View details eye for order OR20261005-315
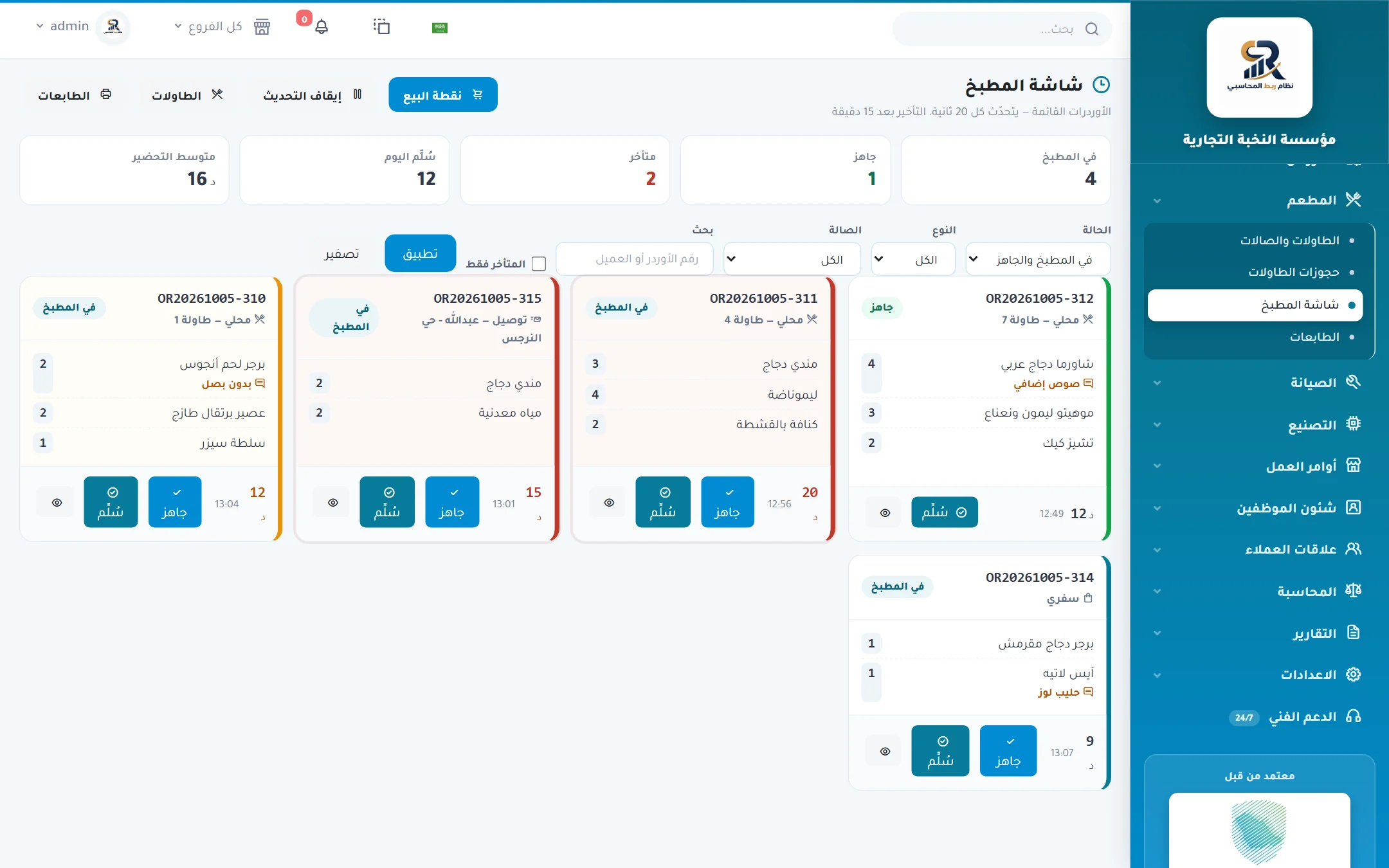 (332, 502)
